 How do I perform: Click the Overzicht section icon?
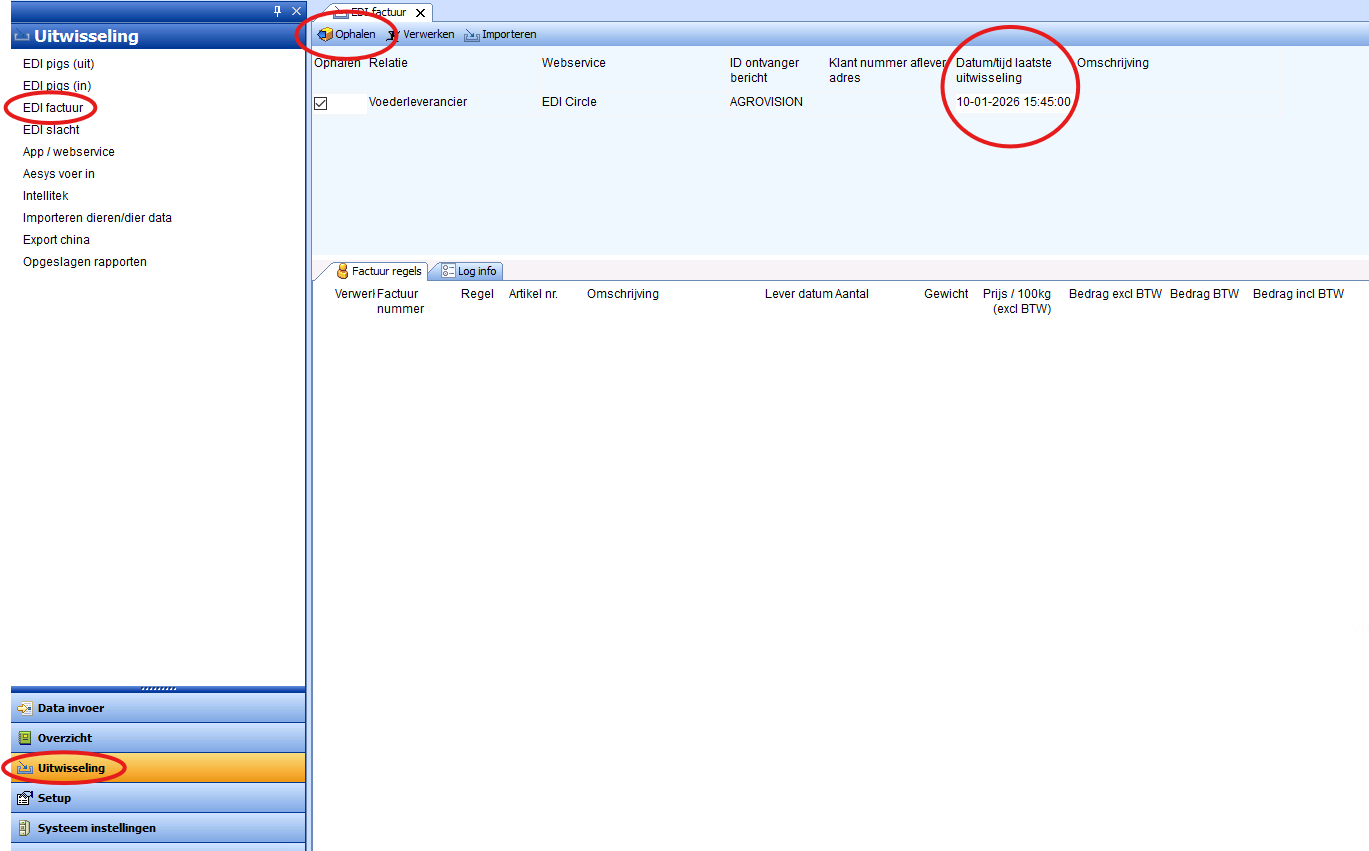pyautogui.click(x=25, y=738)
